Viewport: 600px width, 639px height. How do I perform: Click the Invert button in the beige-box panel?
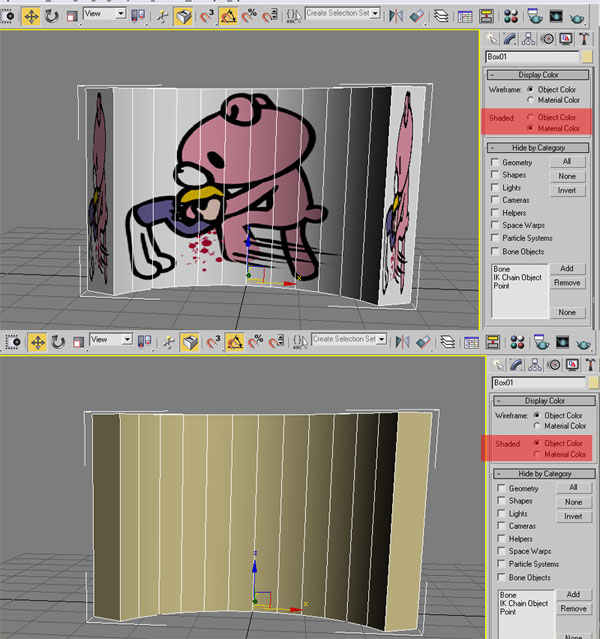(574, 516)
